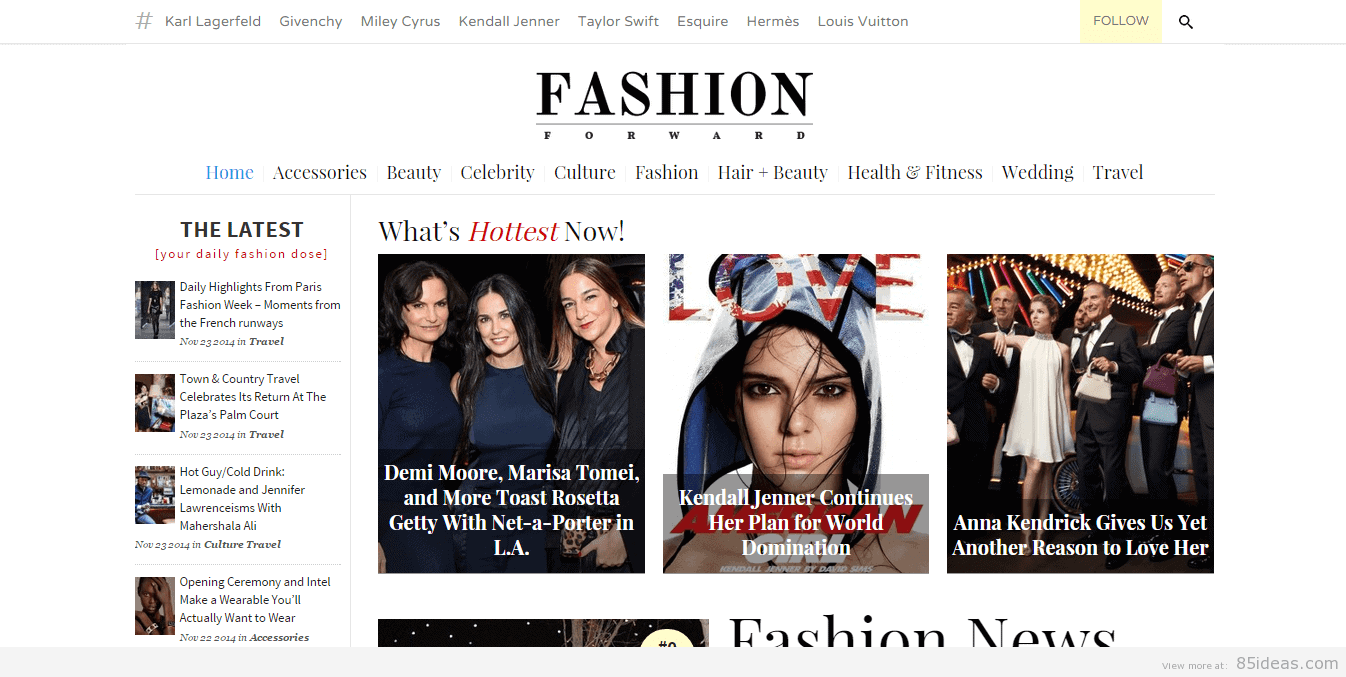This screenshot has width=1346, height=677.
Task: Open the Culture menu item
Action: tap(585, 172)
